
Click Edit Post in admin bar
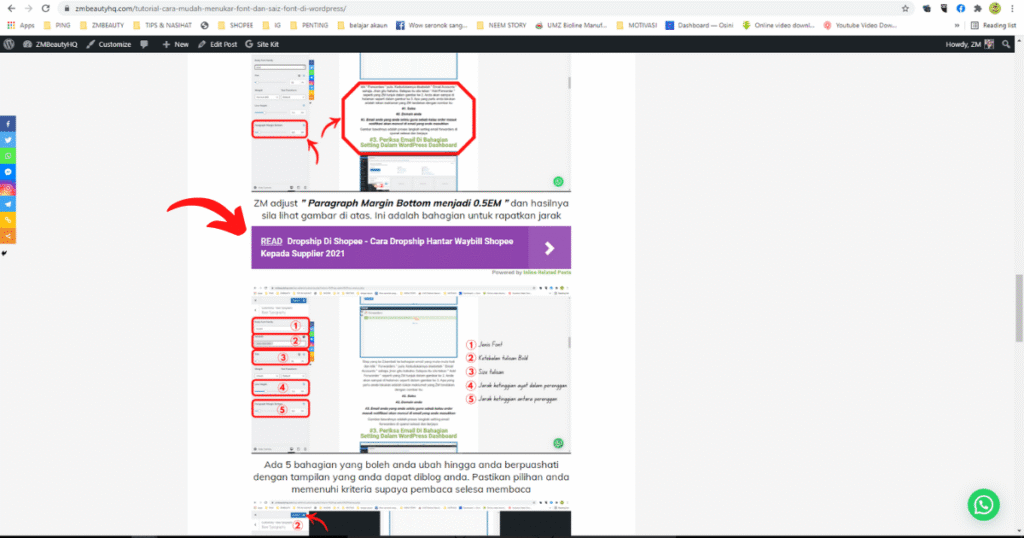(x=217, y=44)
